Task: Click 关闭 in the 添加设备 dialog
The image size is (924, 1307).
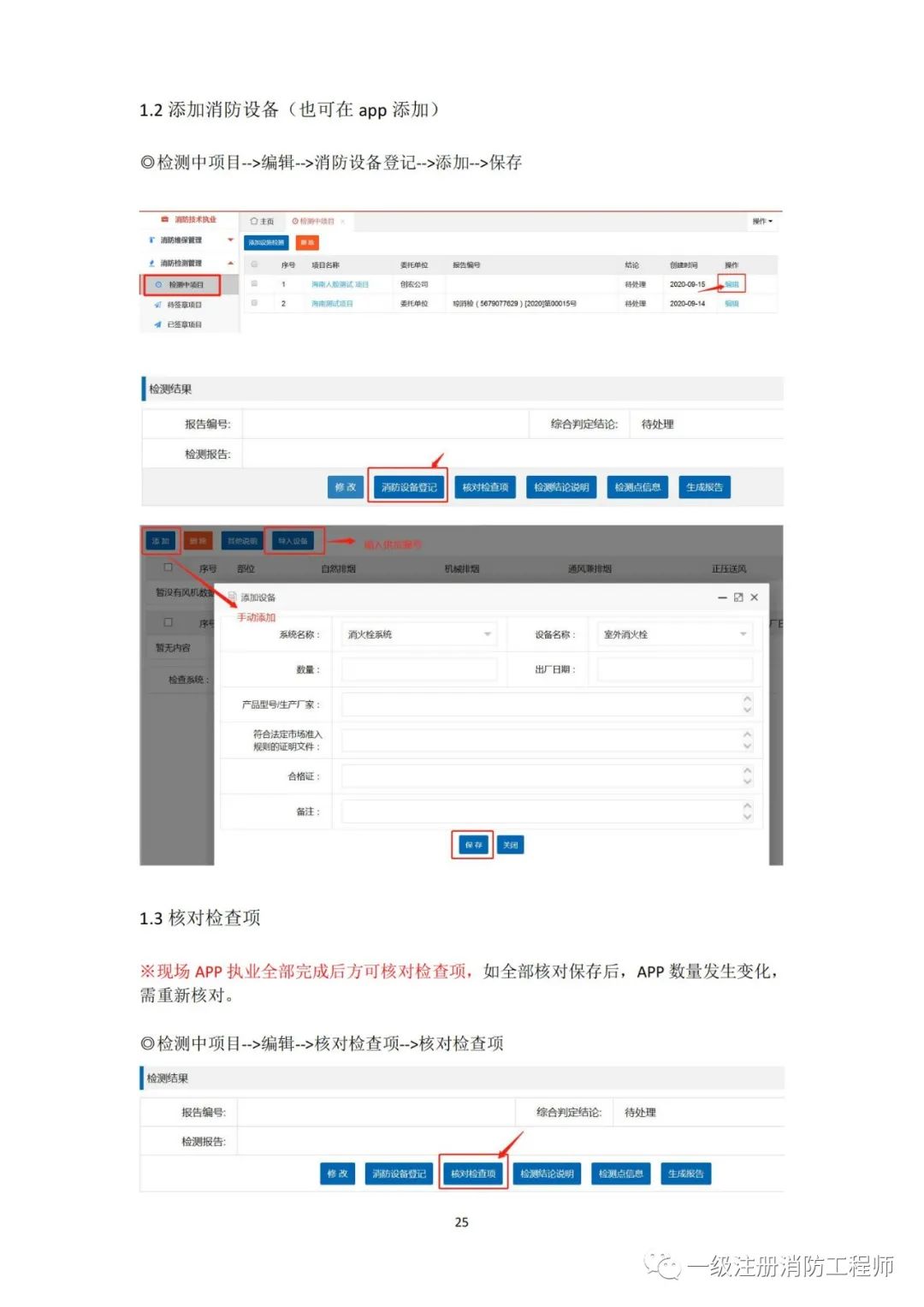Action: pyautogui.click(x=510, y=845)
